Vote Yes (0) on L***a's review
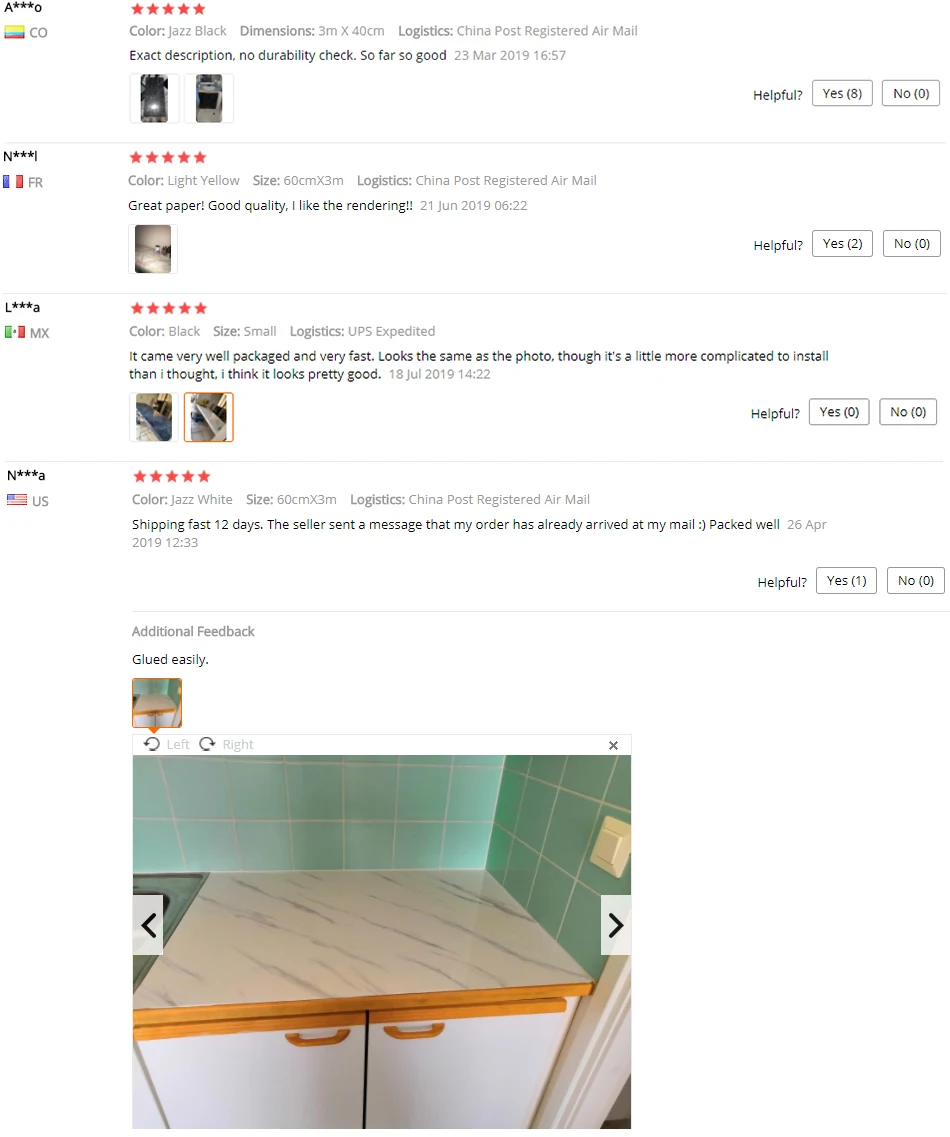Screen dimensions: 950x1137 click(x=839, y=412)
